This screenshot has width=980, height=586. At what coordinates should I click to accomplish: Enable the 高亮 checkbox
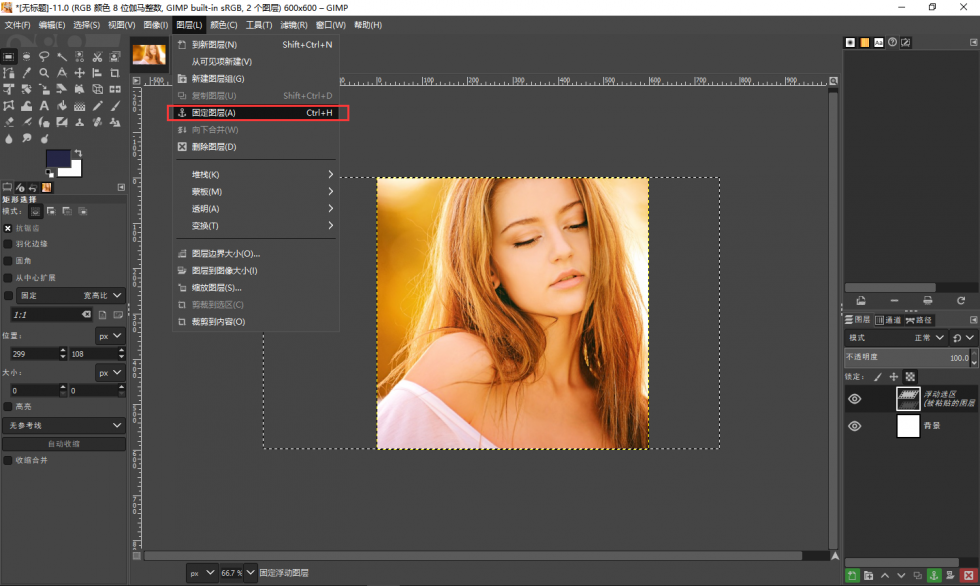pyautogui.click(x=8, y=407)
